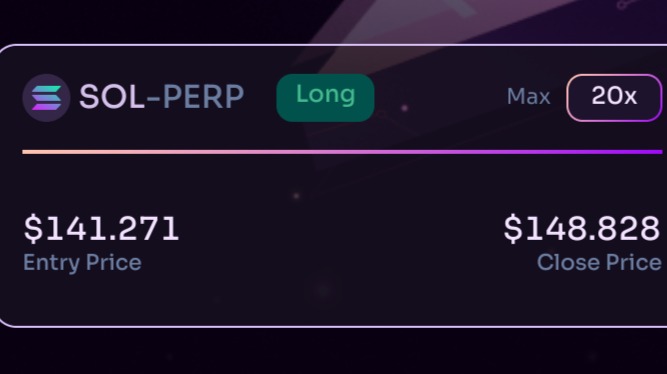Open the 20x leverage selector
667x374 pixels.
tap(614, 98)
